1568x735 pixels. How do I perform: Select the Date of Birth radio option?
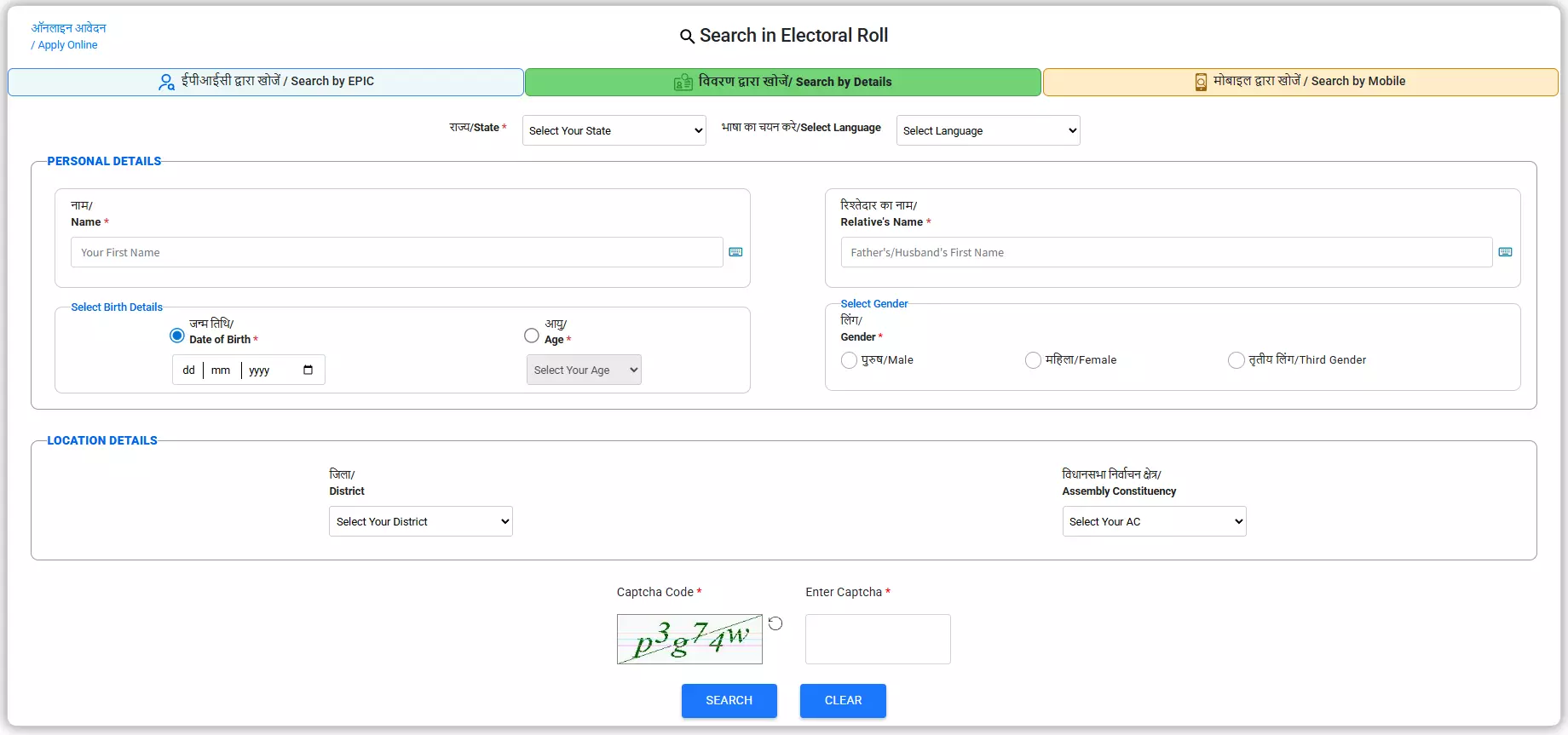[177, 336]
